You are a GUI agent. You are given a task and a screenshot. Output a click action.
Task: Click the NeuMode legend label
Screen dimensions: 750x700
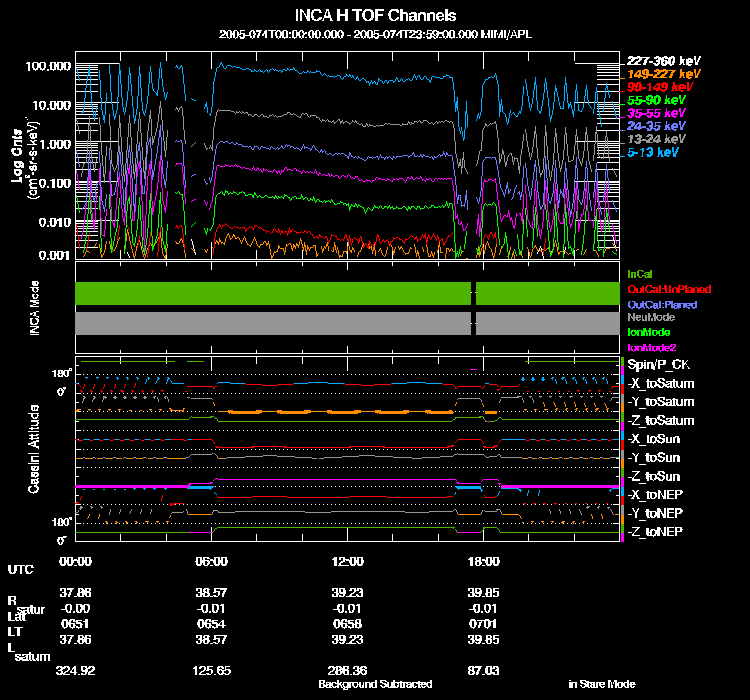[651, 317]
